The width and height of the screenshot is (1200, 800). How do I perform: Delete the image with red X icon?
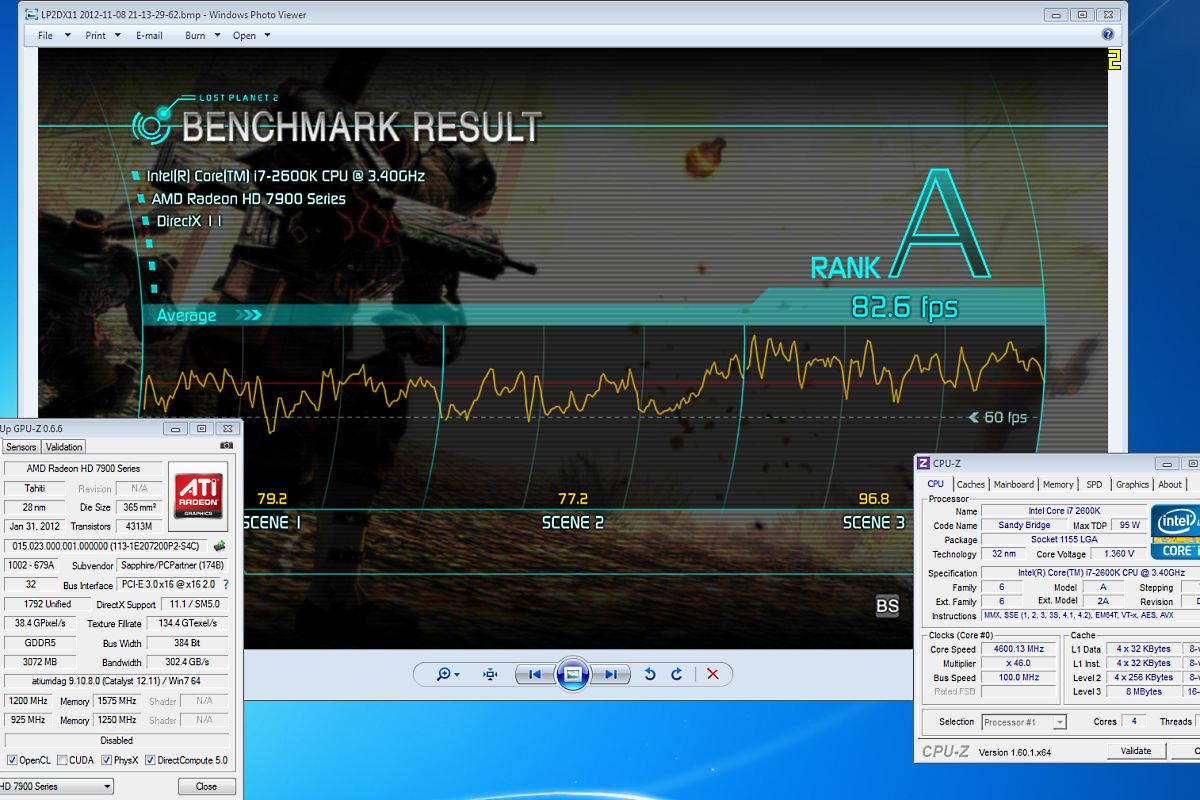[x=713, y=674]
